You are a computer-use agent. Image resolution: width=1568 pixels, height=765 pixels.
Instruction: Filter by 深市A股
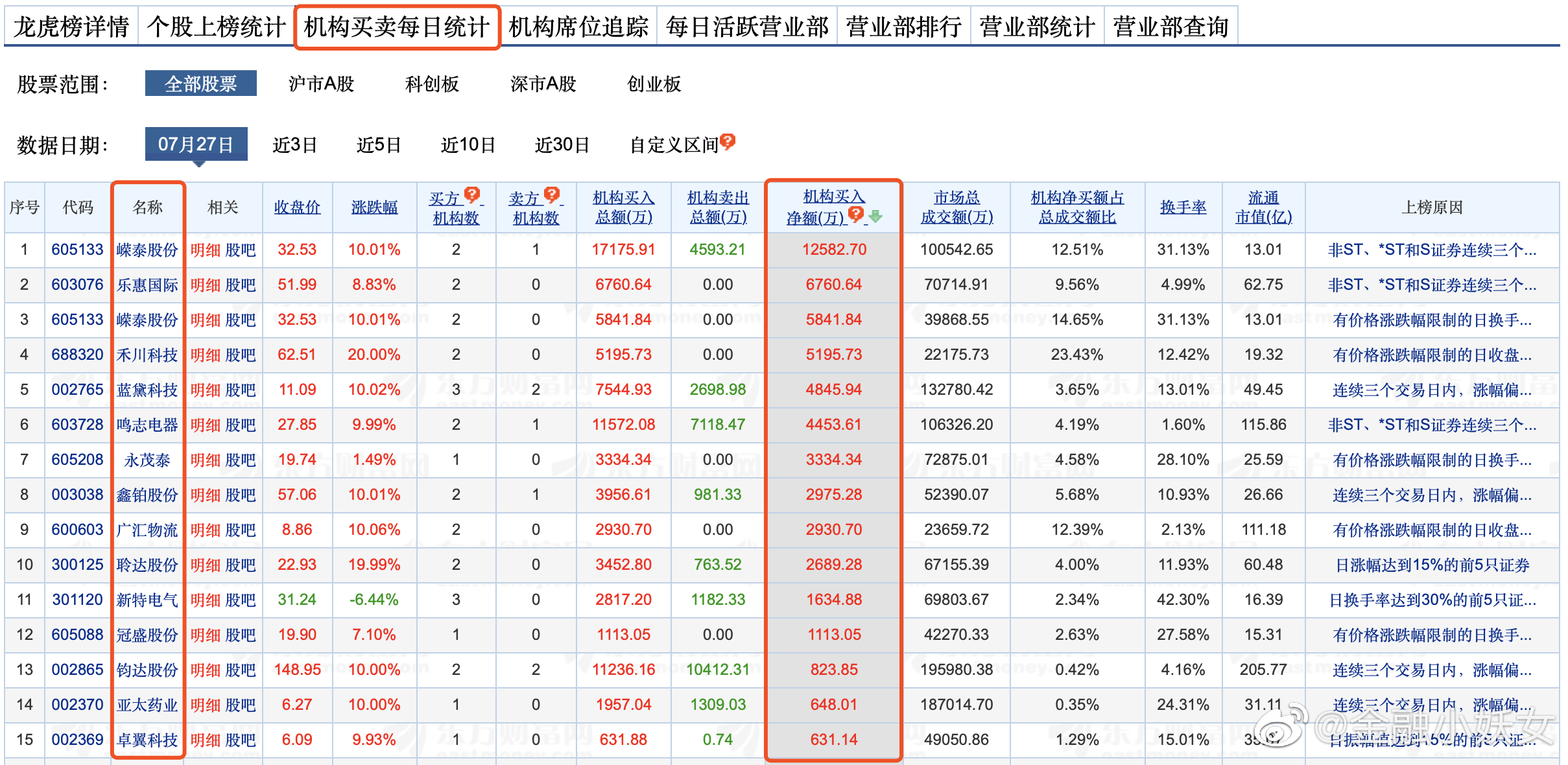tap(543, 84)
